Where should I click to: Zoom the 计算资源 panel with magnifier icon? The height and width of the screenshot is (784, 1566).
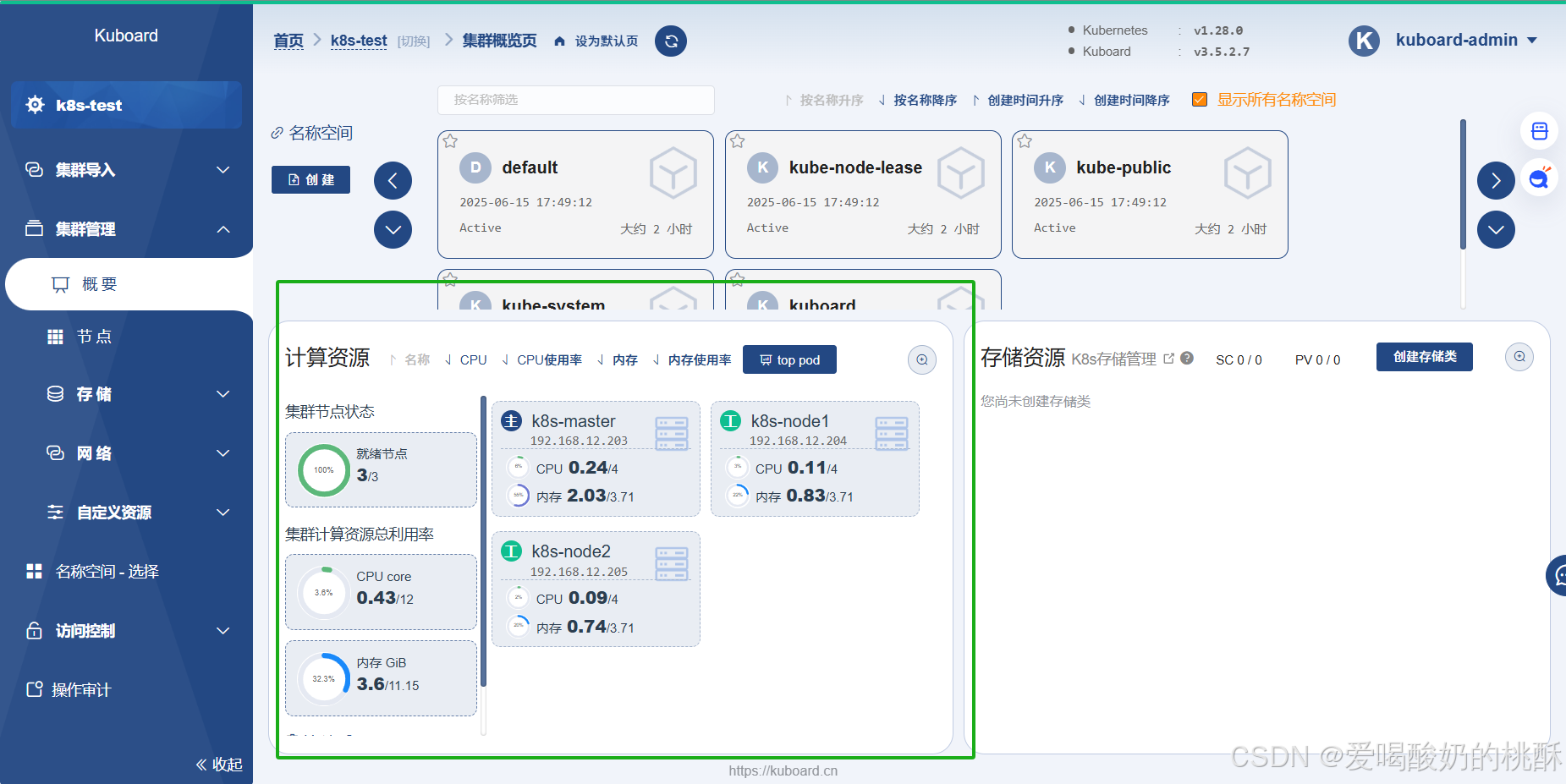922,360
